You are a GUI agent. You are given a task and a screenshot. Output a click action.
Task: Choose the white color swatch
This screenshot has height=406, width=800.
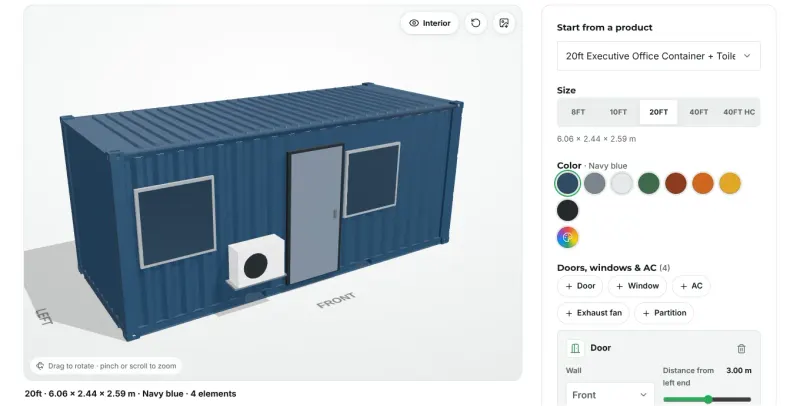coord(621,183)
